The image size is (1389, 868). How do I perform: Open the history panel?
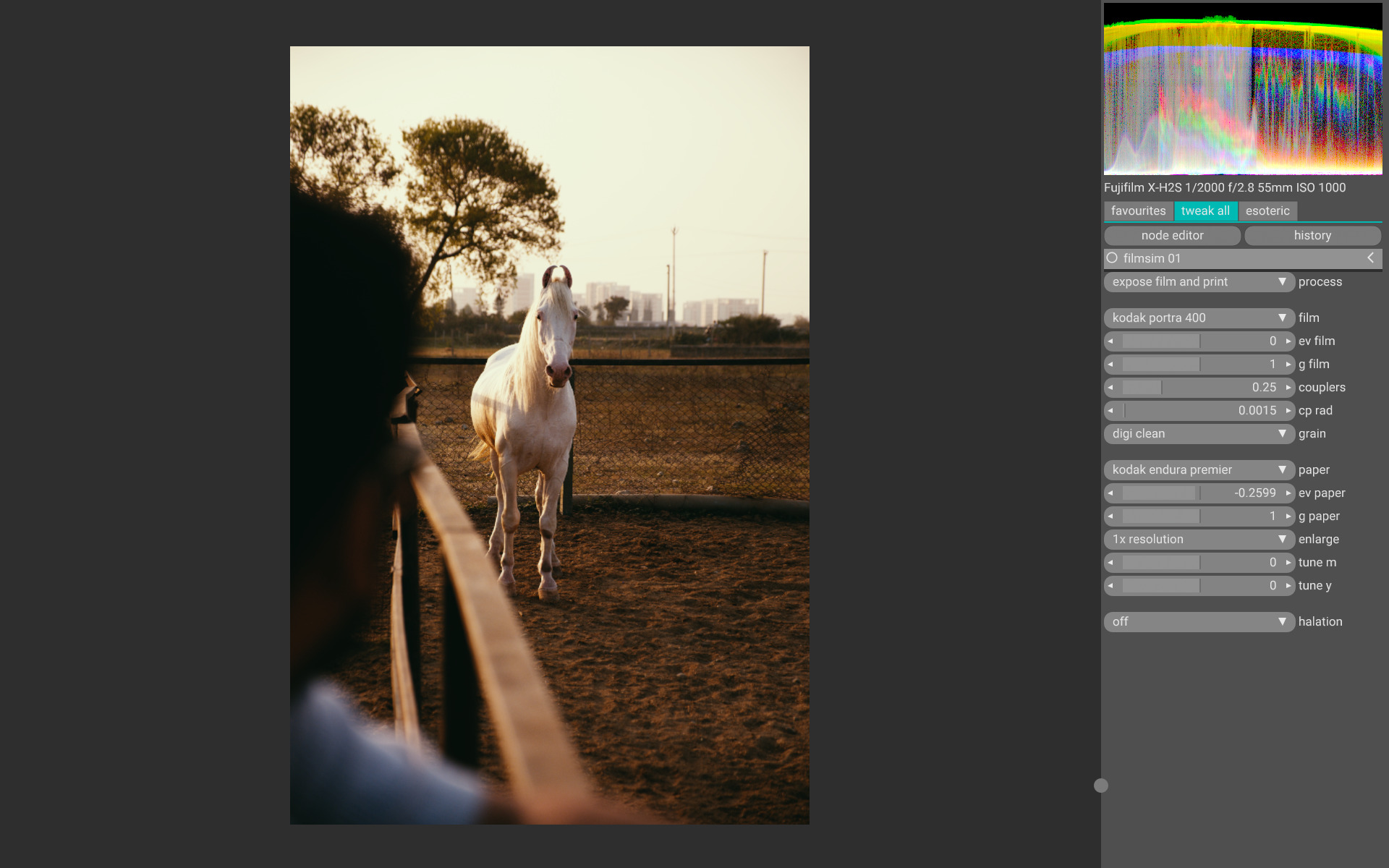point(1312,235)
